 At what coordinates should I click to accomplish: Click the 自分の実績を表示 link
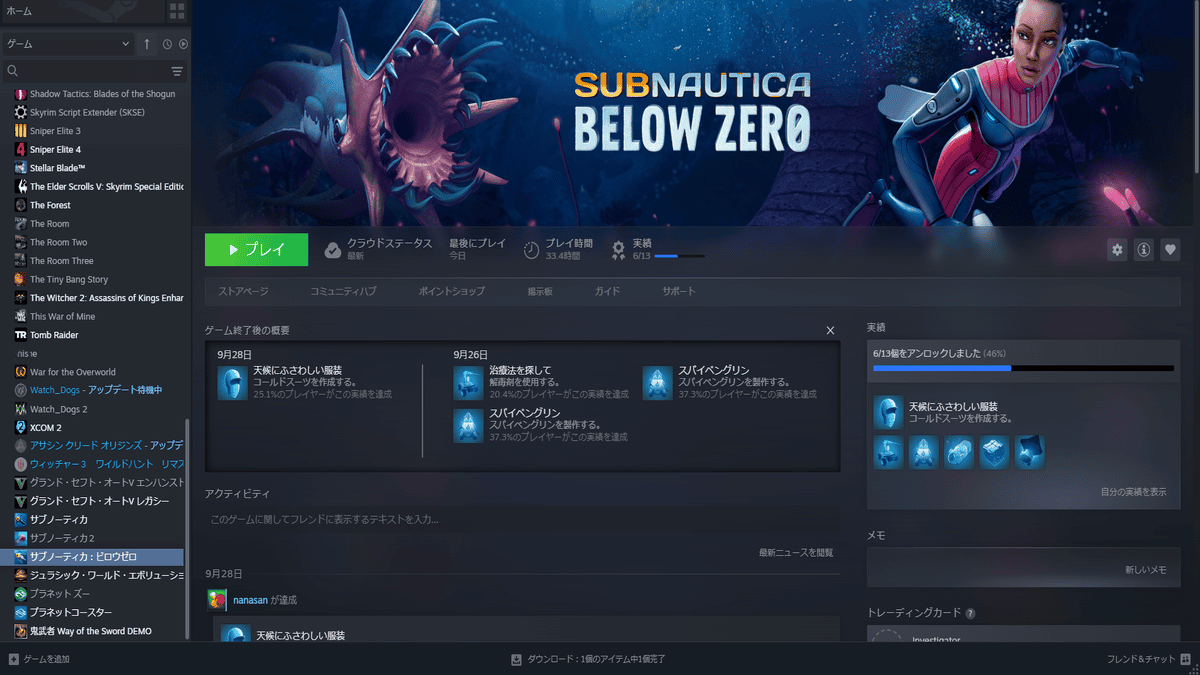click(x=1133, y=492)
